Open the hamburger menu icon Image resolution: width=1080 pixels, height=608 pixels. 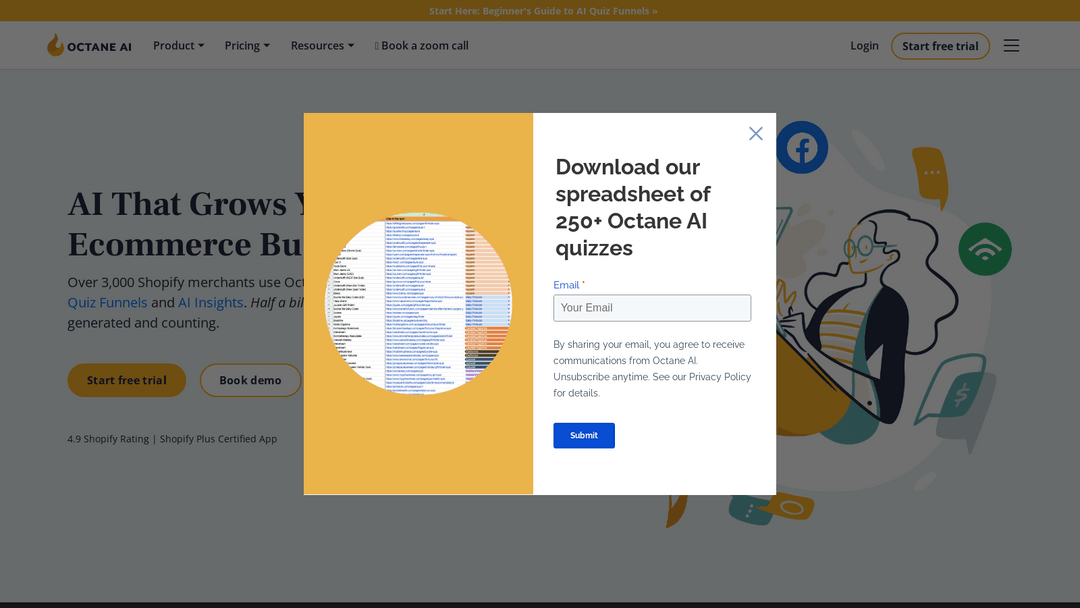(x=1011, y=46)
